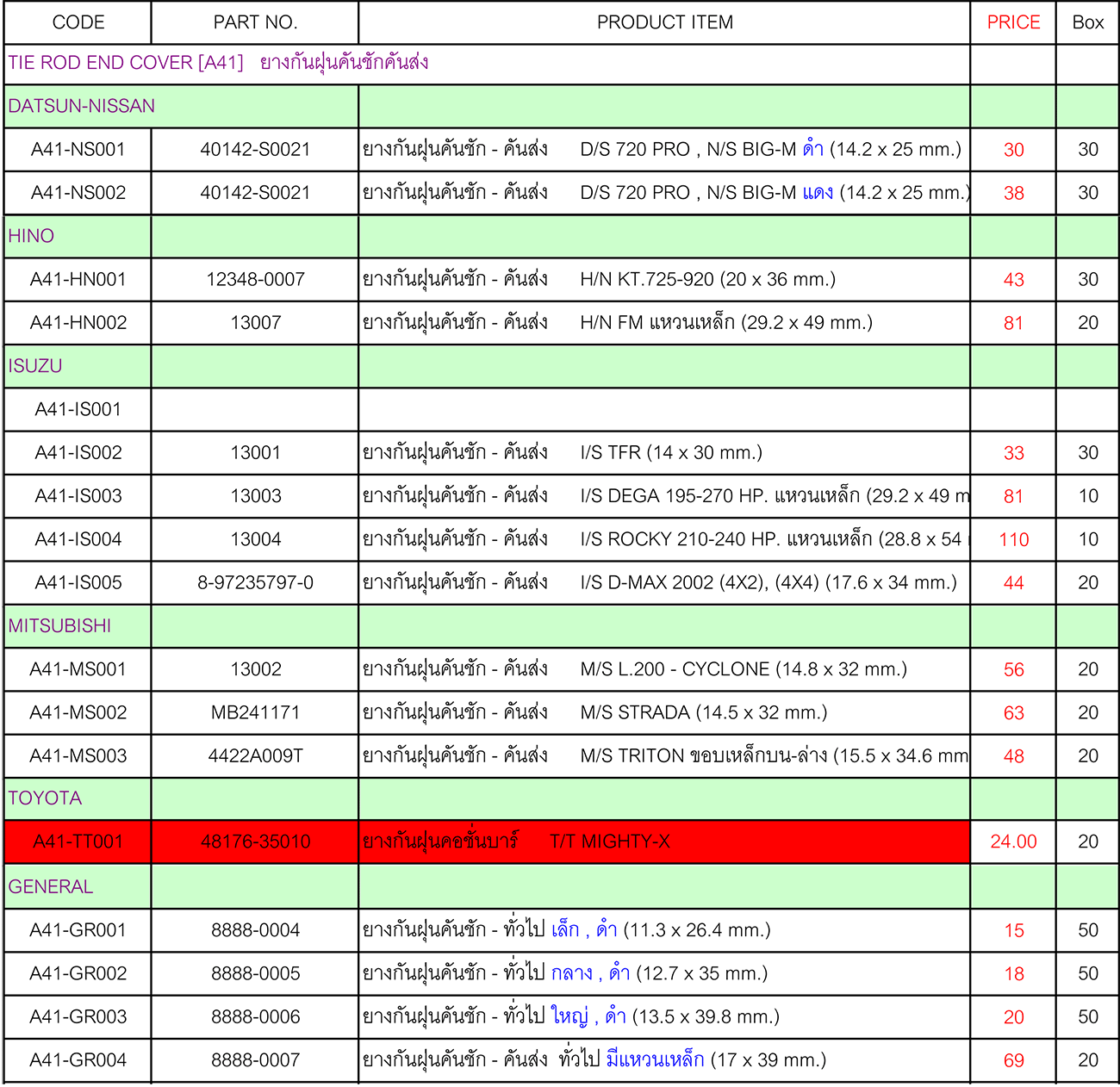The height and width of the screenshot is (1087, 1120).
Task: Click part number 12348-0007
Action: tap(255, 279)
